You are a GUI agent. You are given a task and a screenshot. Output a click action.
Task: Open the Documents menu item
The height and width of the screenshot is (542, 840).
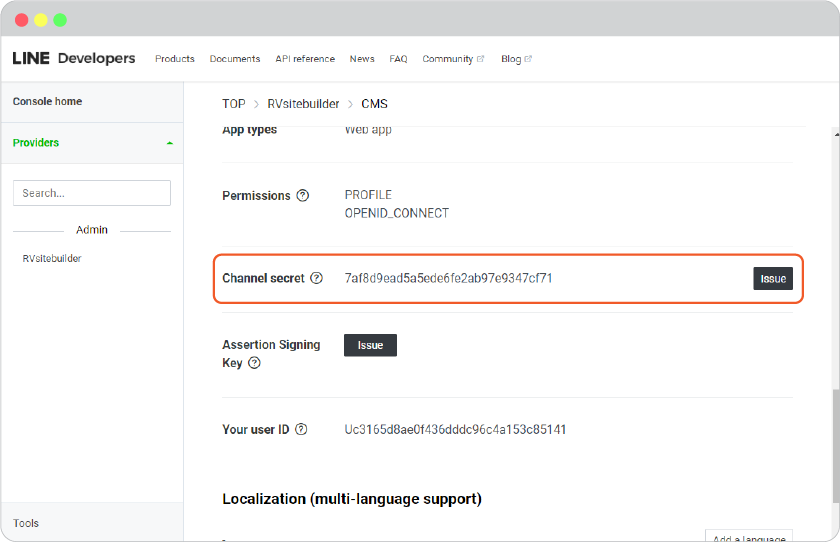[x=235, y=59]
